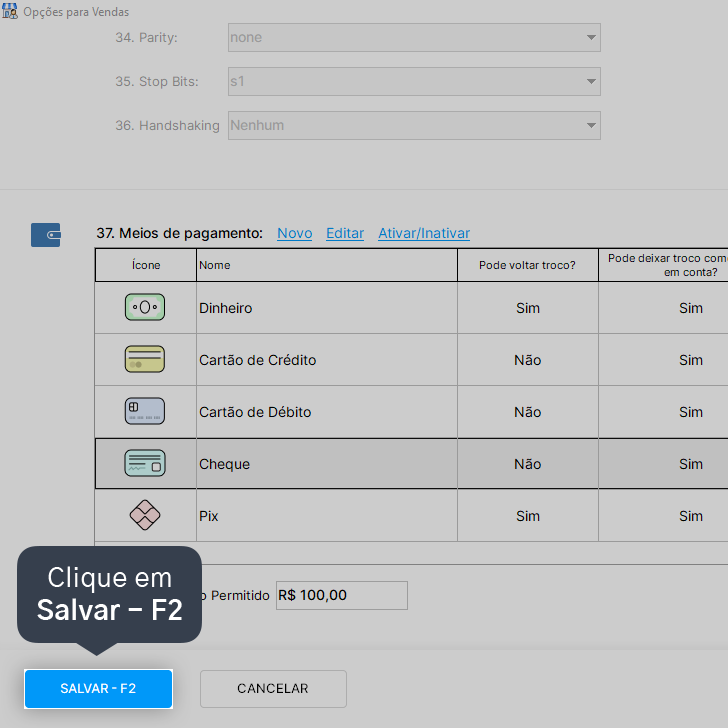Click the 37. Meios de pagamento label

point(179,233)
